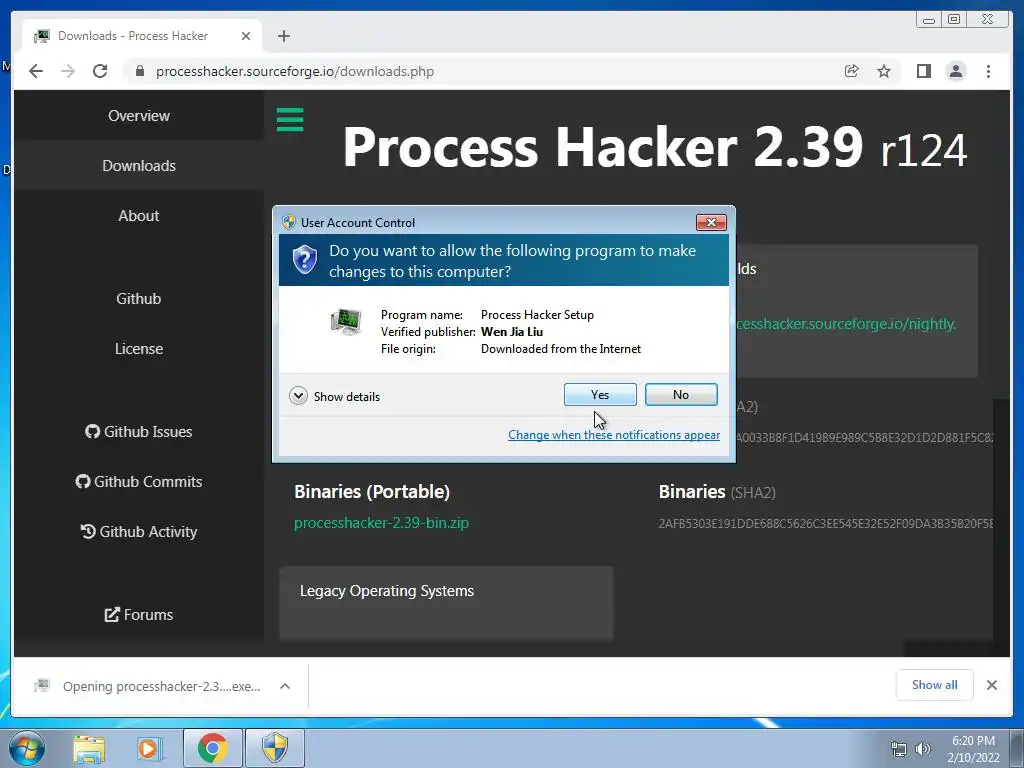Reload the page
1024x768 pixels.
100,71
